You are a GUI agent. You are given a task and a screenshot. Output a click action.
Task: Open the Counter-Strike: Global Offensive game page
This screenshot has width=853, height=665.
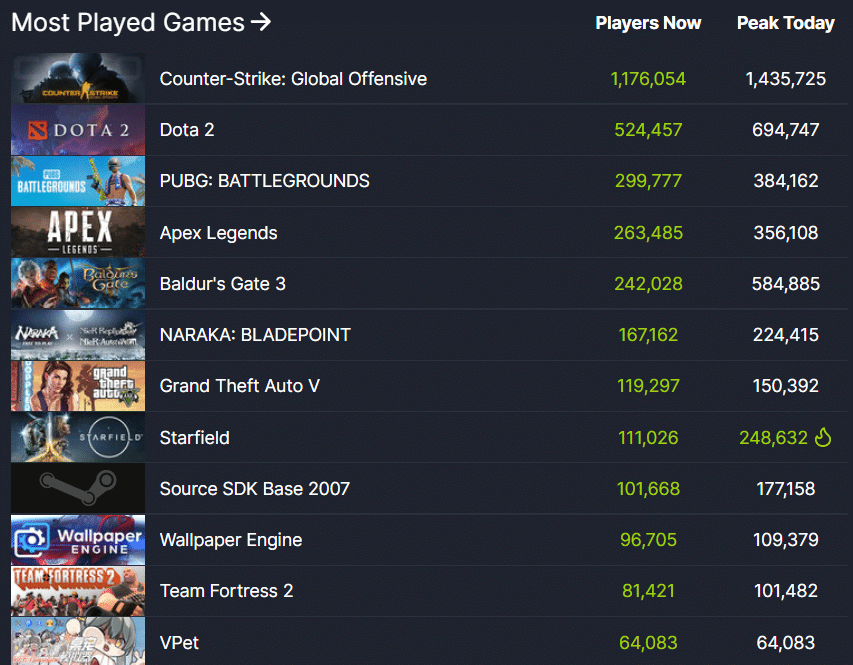click(x=293, y=78)
